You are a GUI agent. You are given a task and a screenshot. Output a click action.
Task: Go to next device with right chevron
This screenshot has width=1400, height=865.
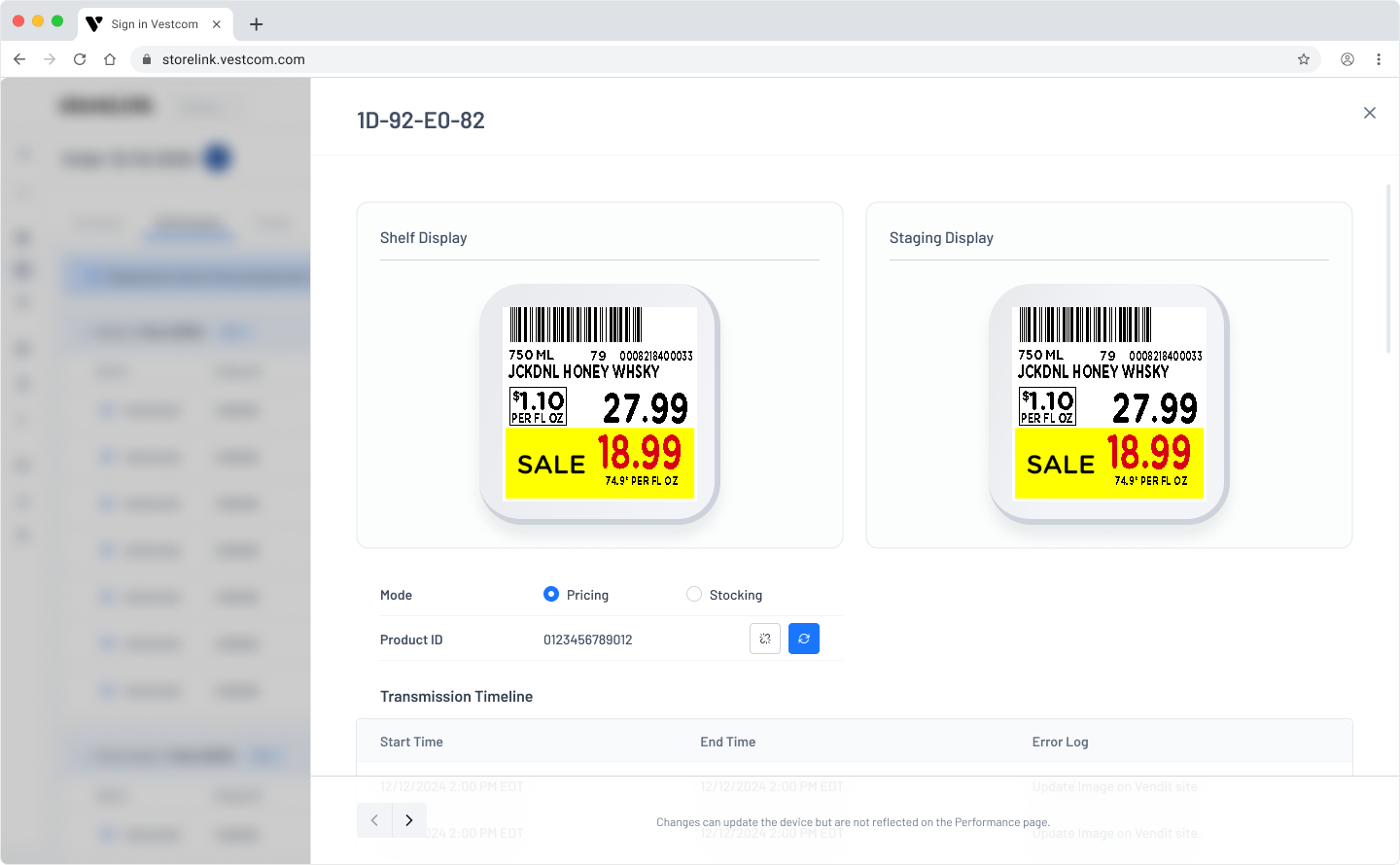[409, 820]
